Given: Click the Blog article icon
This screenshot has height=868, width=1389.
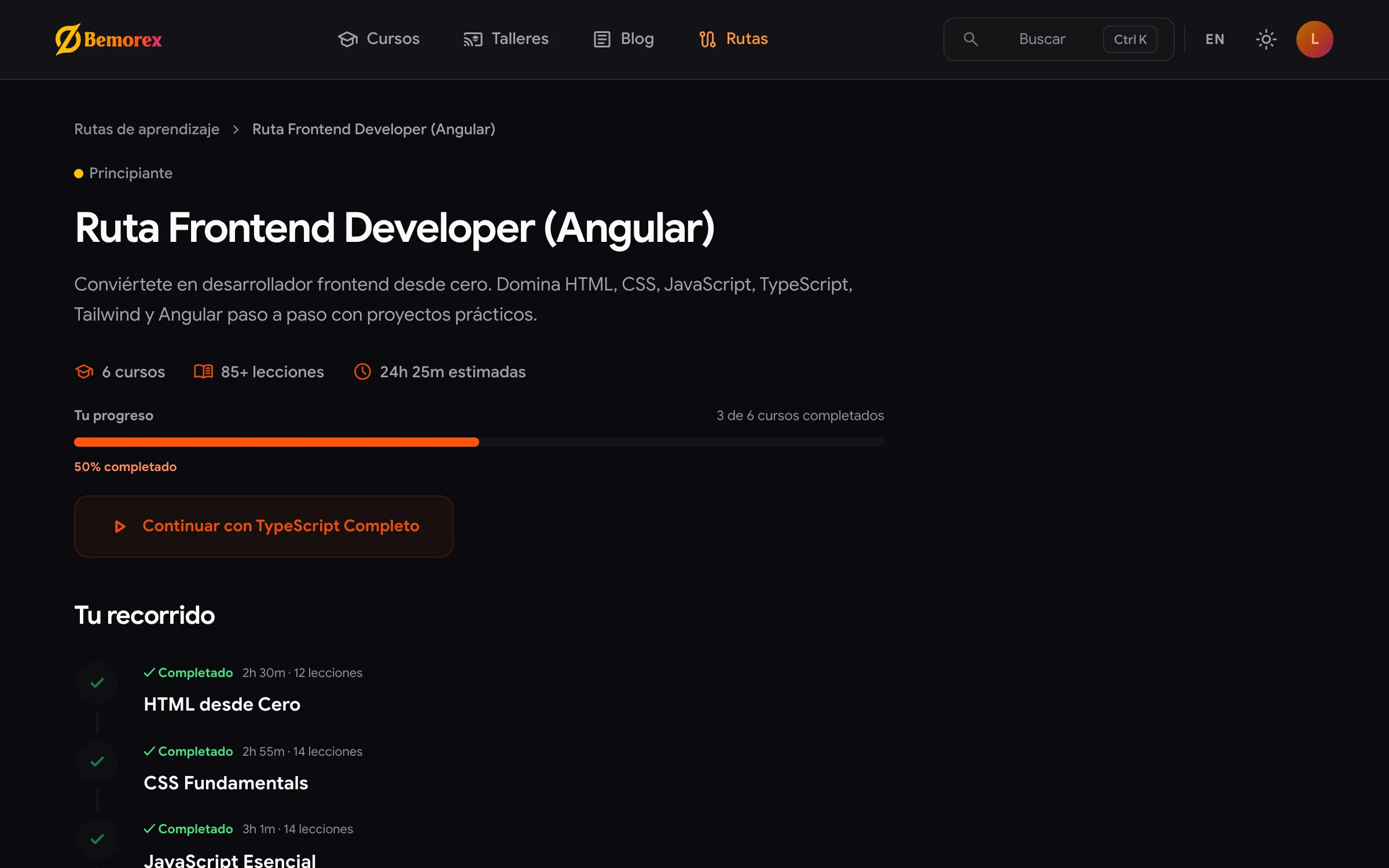Looking at the screenshot, I should coord(602,39).
